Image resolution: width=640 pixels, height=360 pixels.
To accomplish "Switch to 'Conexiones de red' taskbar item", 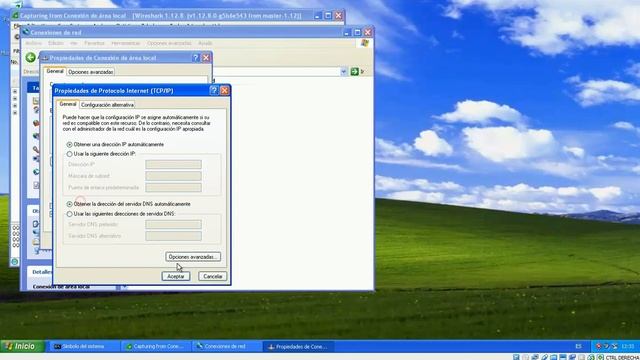I will 227,347.
